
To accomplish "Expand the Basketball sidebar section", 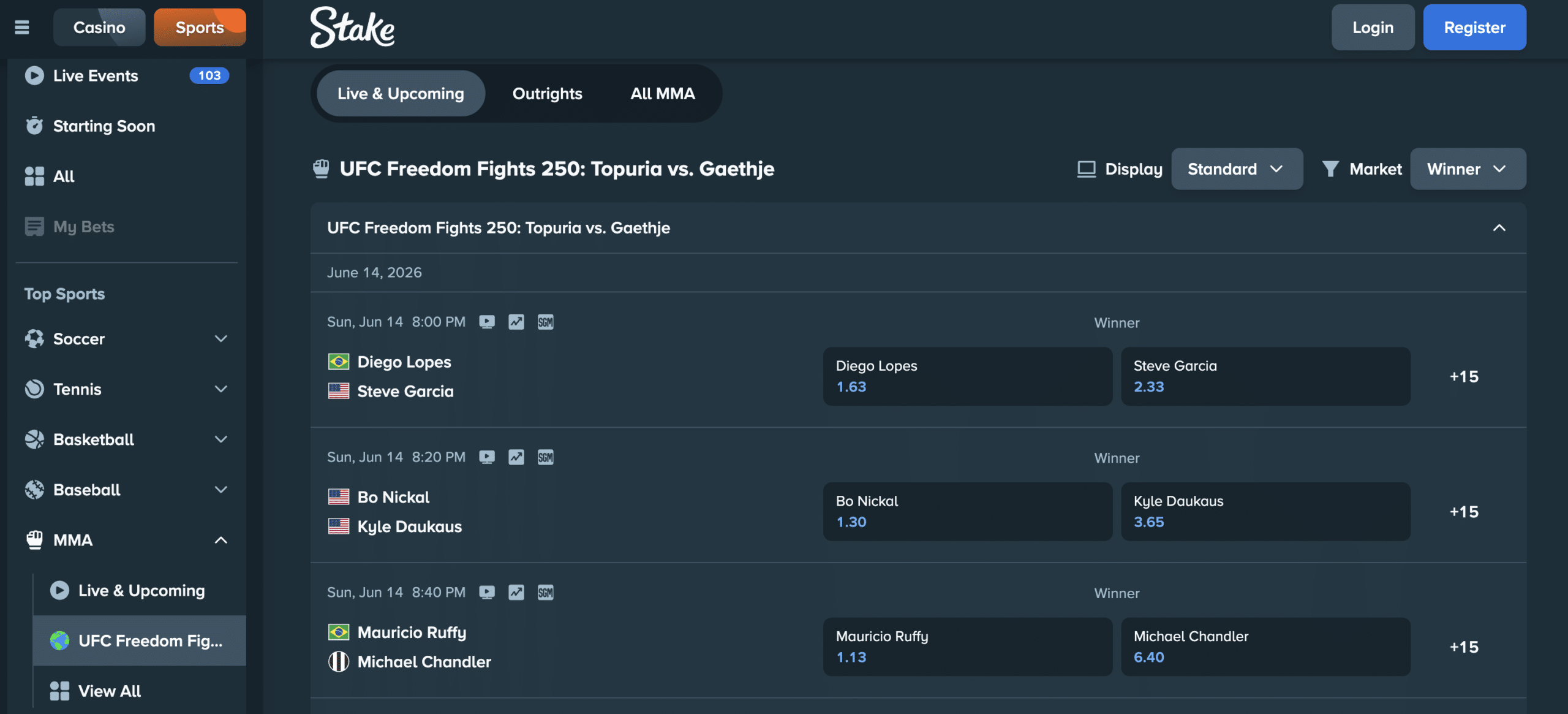I will [221, 439].
